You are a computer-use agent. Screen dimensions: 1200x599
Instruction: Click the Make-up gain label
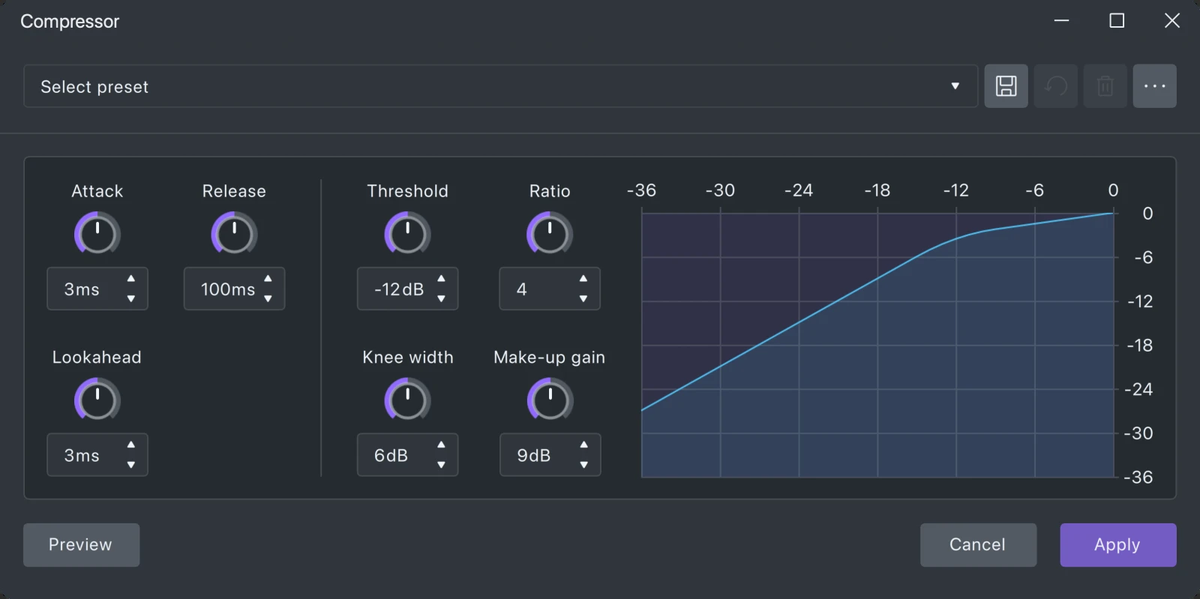(x=549, y=357)
